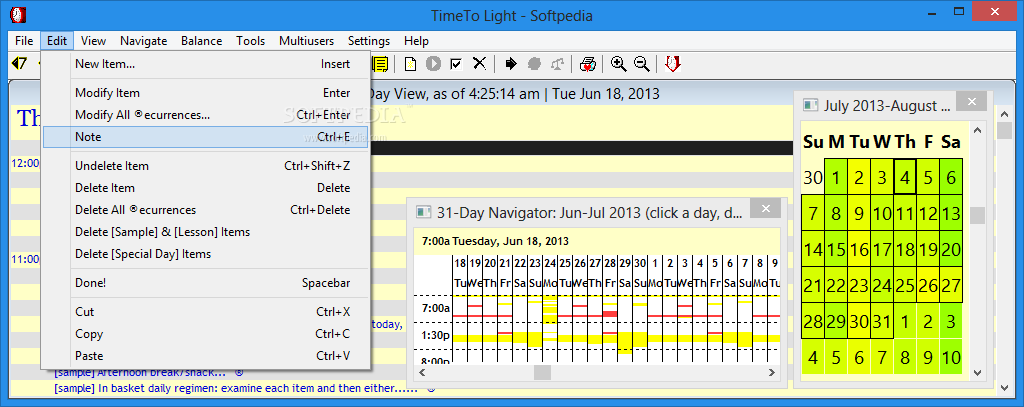Viewport: 1024px width, 407px height.
Task: Choose New Item... from Edit menu
Action: pos(206,64)
